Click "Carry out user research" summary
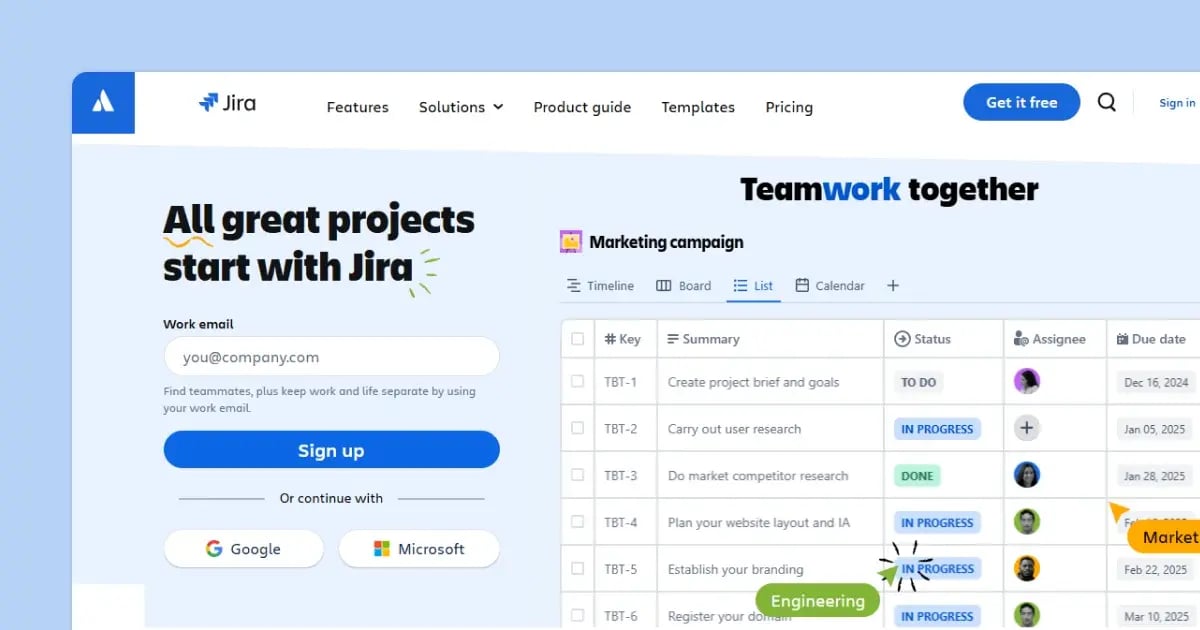Screen dimensions: 1200x630 click(x=734, y=429)
